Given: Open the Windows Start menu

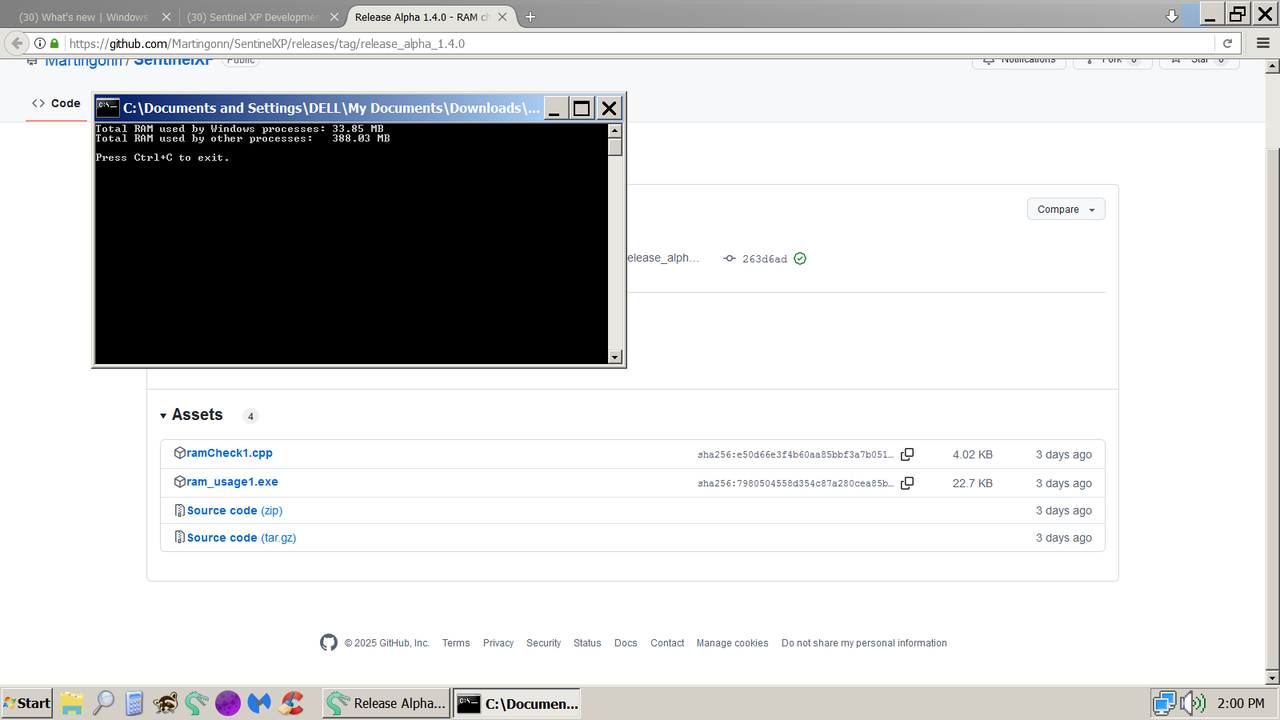Looking at the screenshot, I should 28,703.
